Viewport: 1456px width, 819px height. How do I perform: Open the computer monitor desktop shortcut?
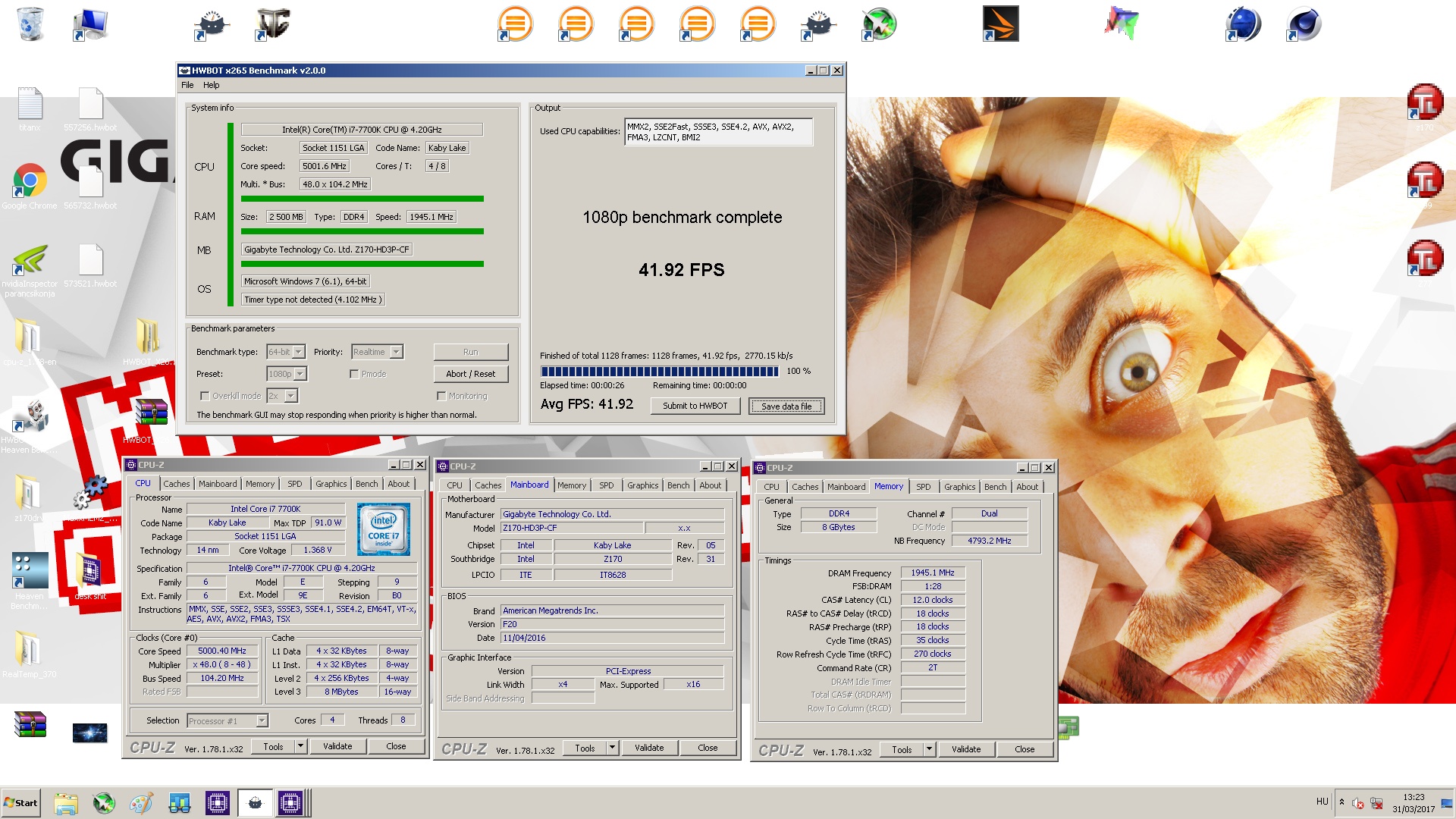click(x=90, y=24)
